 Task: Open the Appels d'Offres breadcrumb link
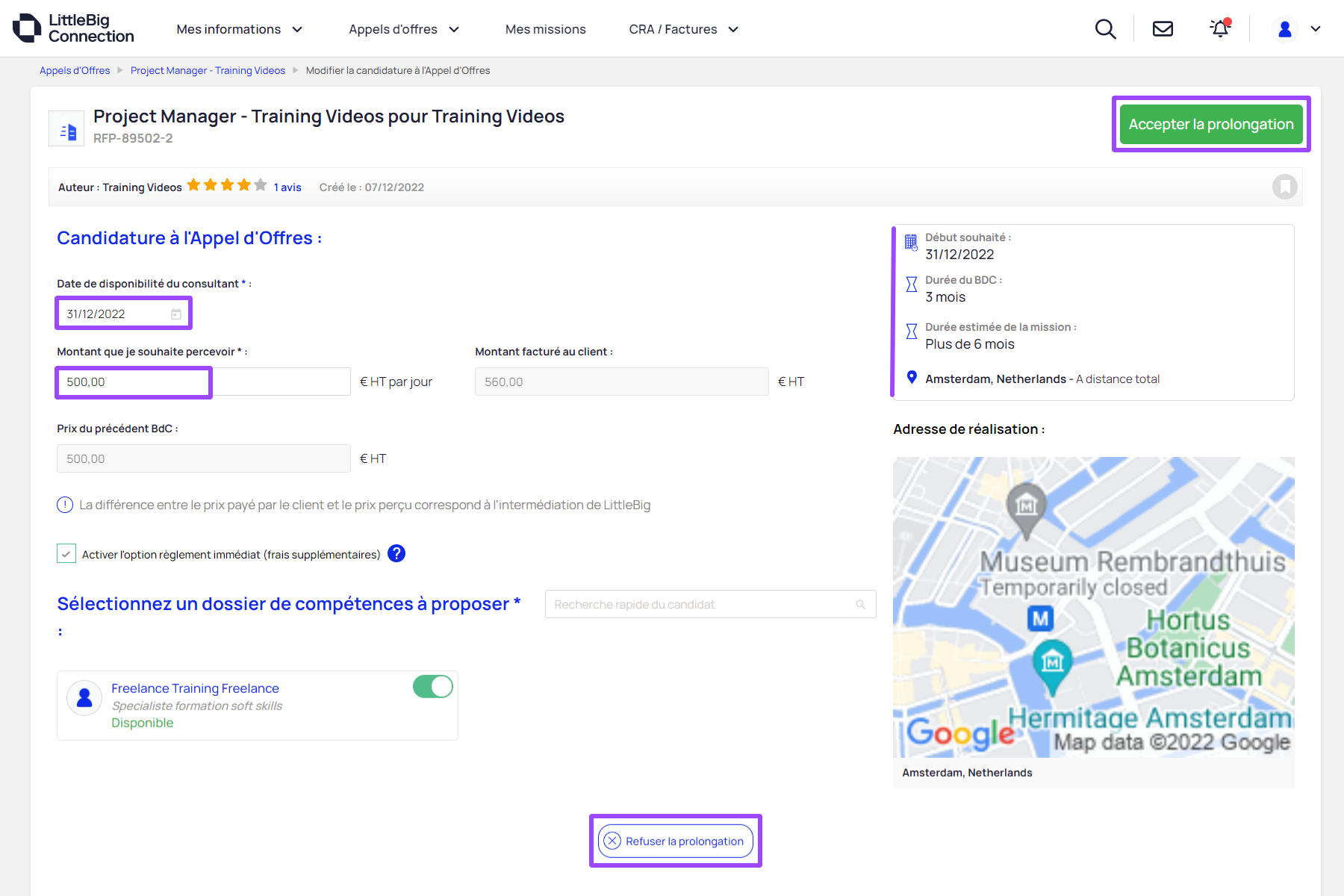click(x=75, y=70)
